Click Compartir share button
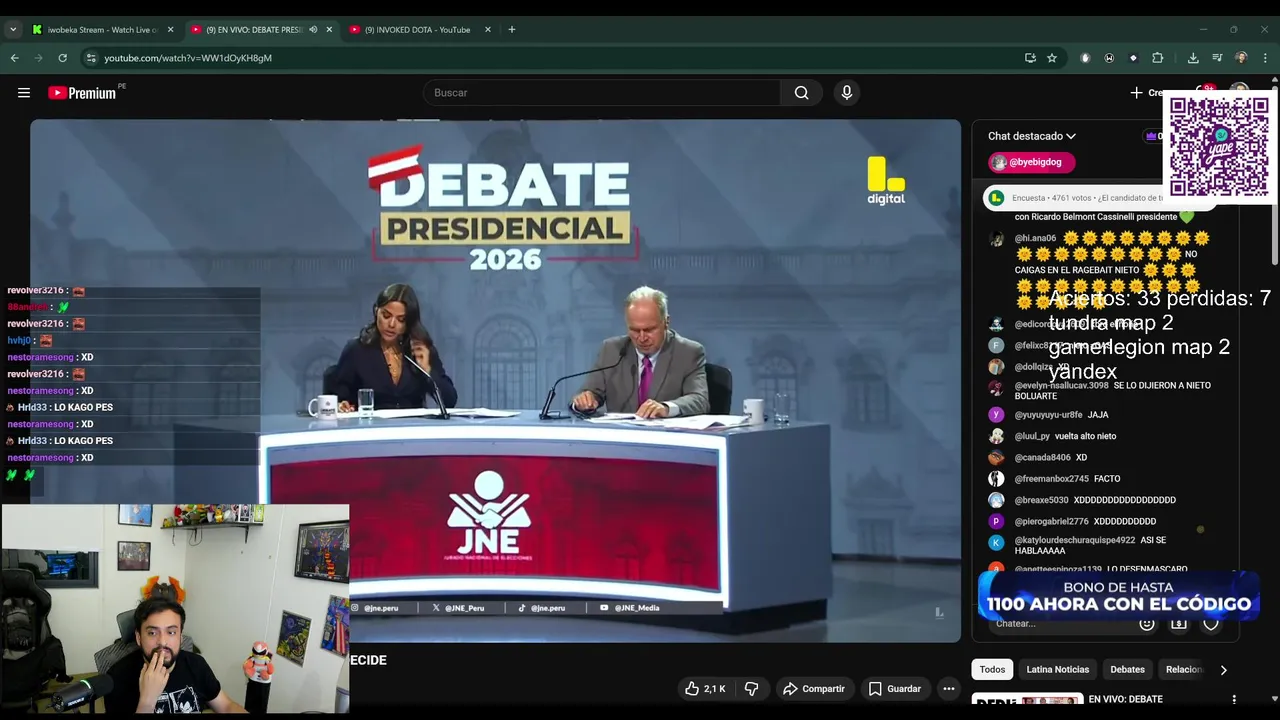 pyautogui.click(x=813, y=689)
